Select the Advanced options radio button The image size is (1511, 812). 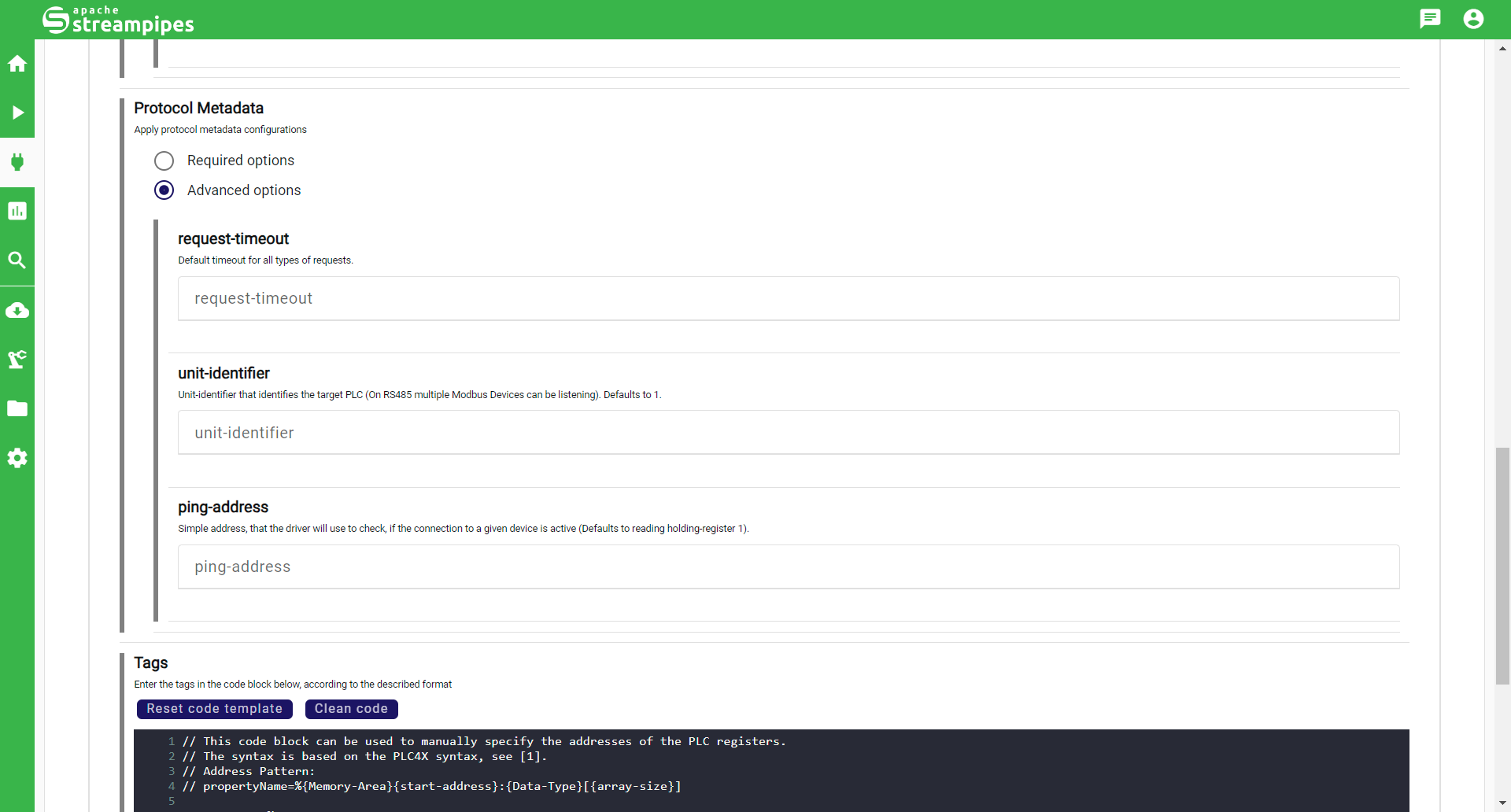164,190
